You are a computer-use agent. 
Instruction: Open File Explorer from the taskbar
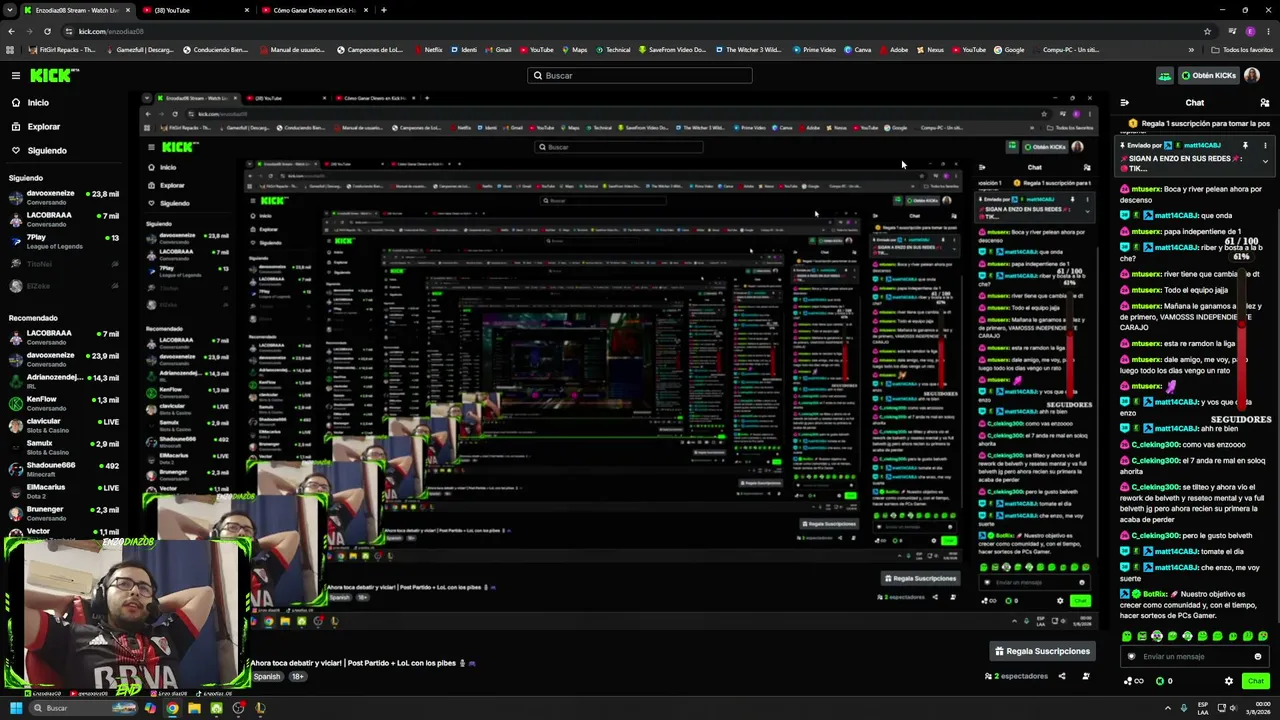(194, 708)
